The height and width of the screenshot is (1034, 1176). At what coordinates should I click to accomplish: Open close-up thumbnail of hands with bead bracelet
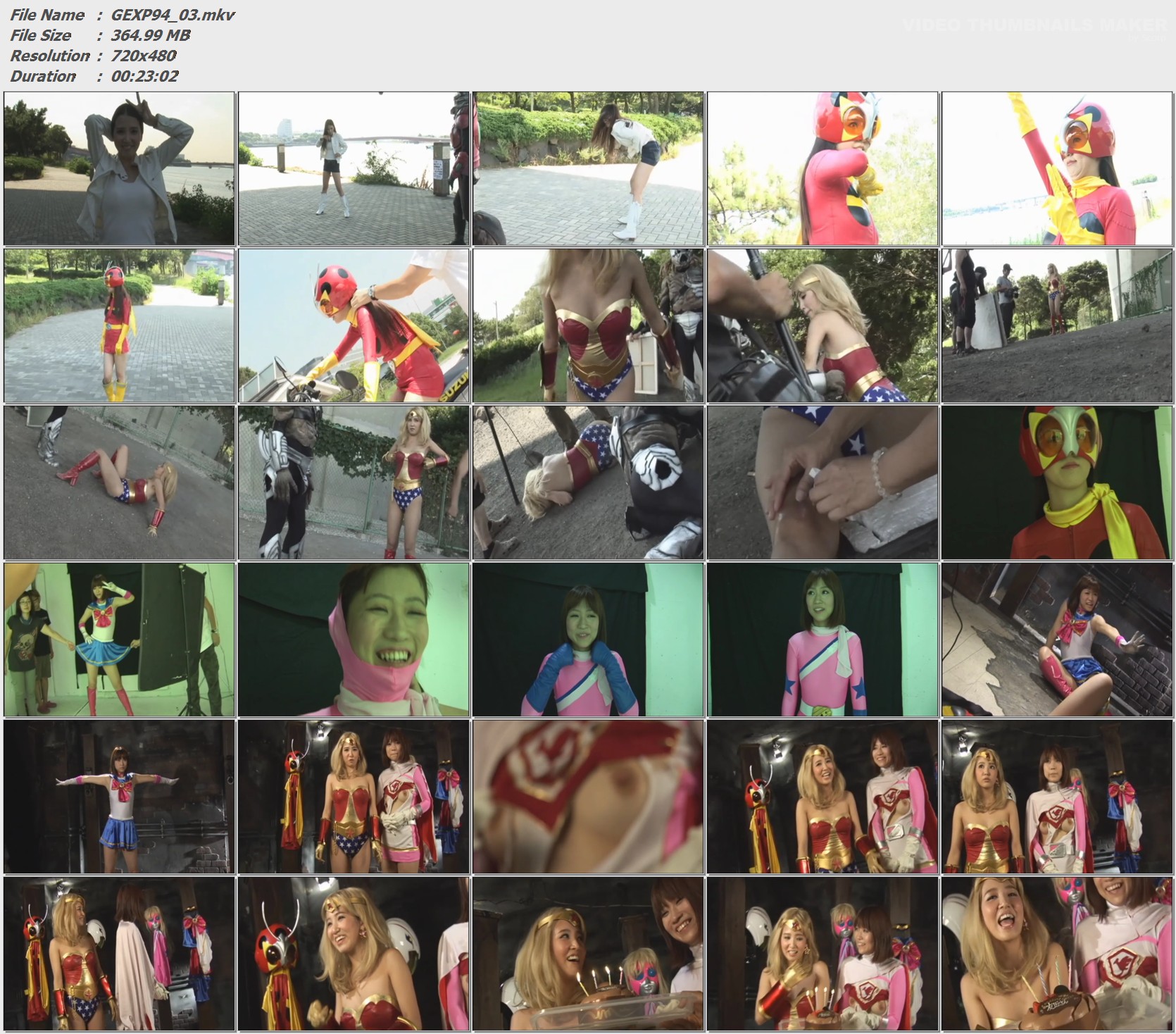[x=822, y=482]
